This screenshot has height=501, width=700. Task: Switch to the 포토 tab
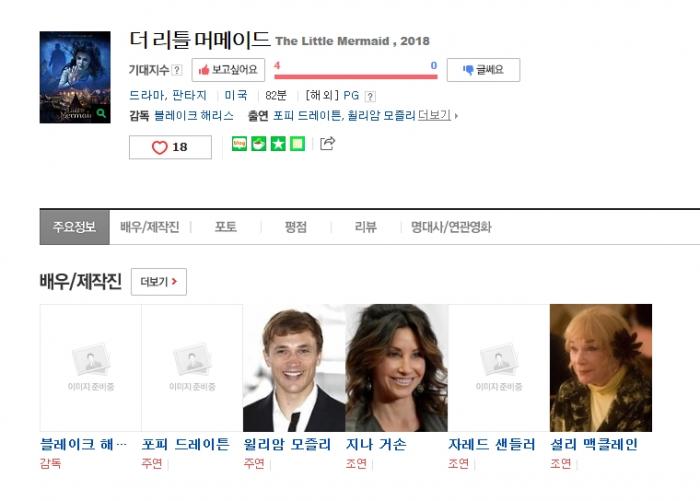[x=225, y=227]
